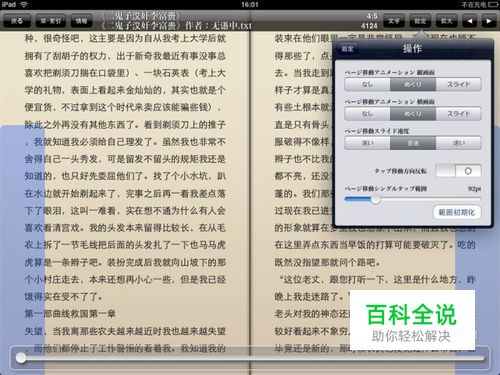Tap the 16:01 clock in status bar
This screenshot has height=375, width=500.
(250, 4)
